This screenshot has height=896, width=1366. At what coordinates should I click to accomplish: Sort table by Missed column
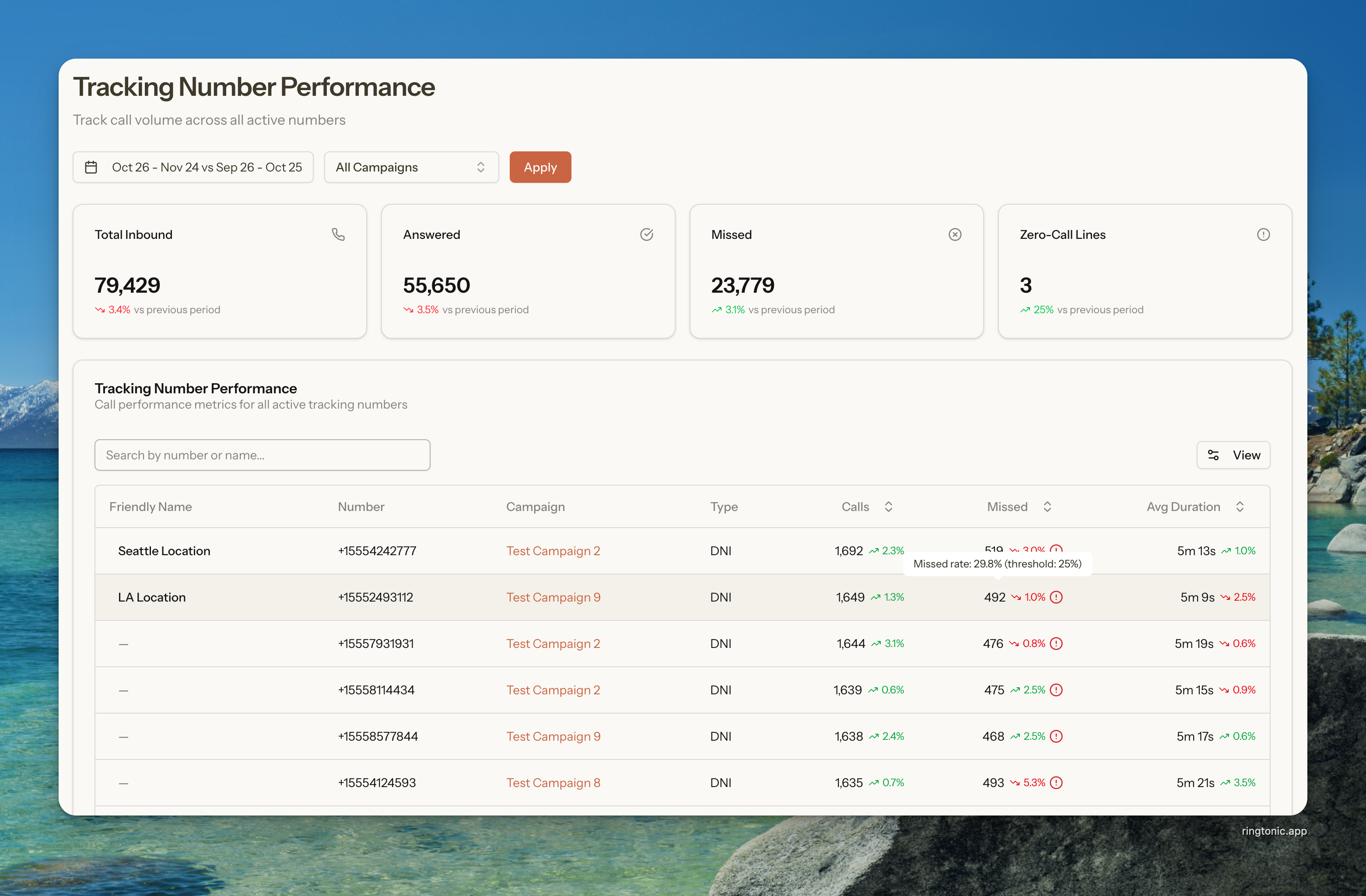point(1047,506)
